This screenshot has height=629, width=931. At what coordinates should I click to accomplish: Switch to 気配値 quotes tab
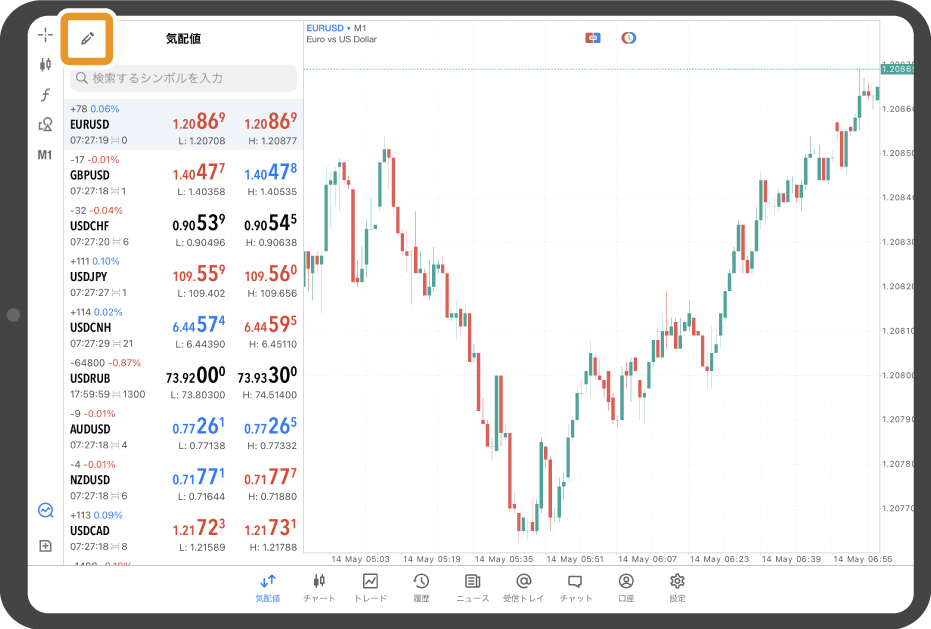click(x=268, y=588)
